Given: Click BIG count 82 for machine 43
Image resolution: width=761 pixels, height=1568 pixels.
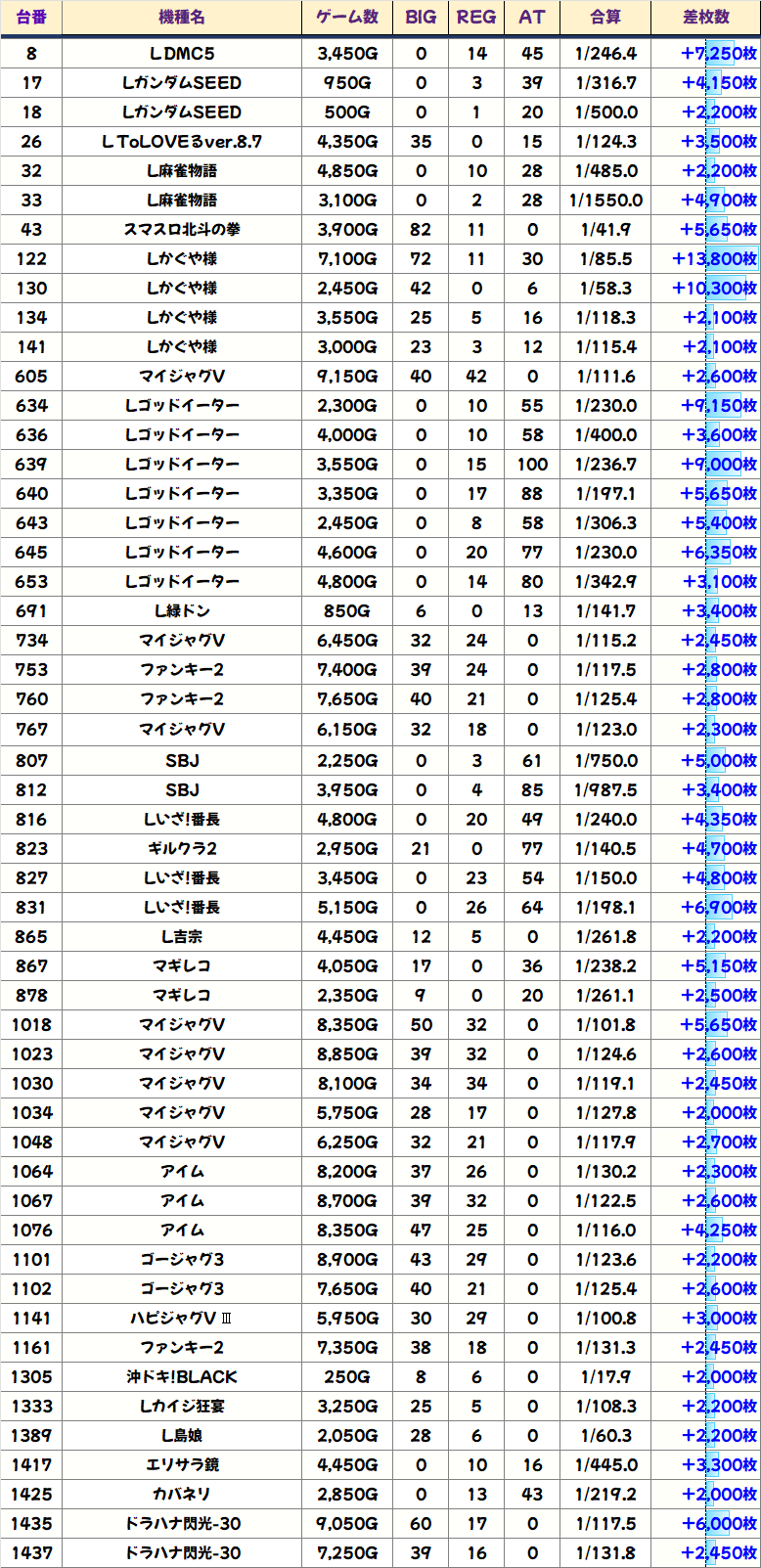Looking at the screenshot, I should coord(421,230).
